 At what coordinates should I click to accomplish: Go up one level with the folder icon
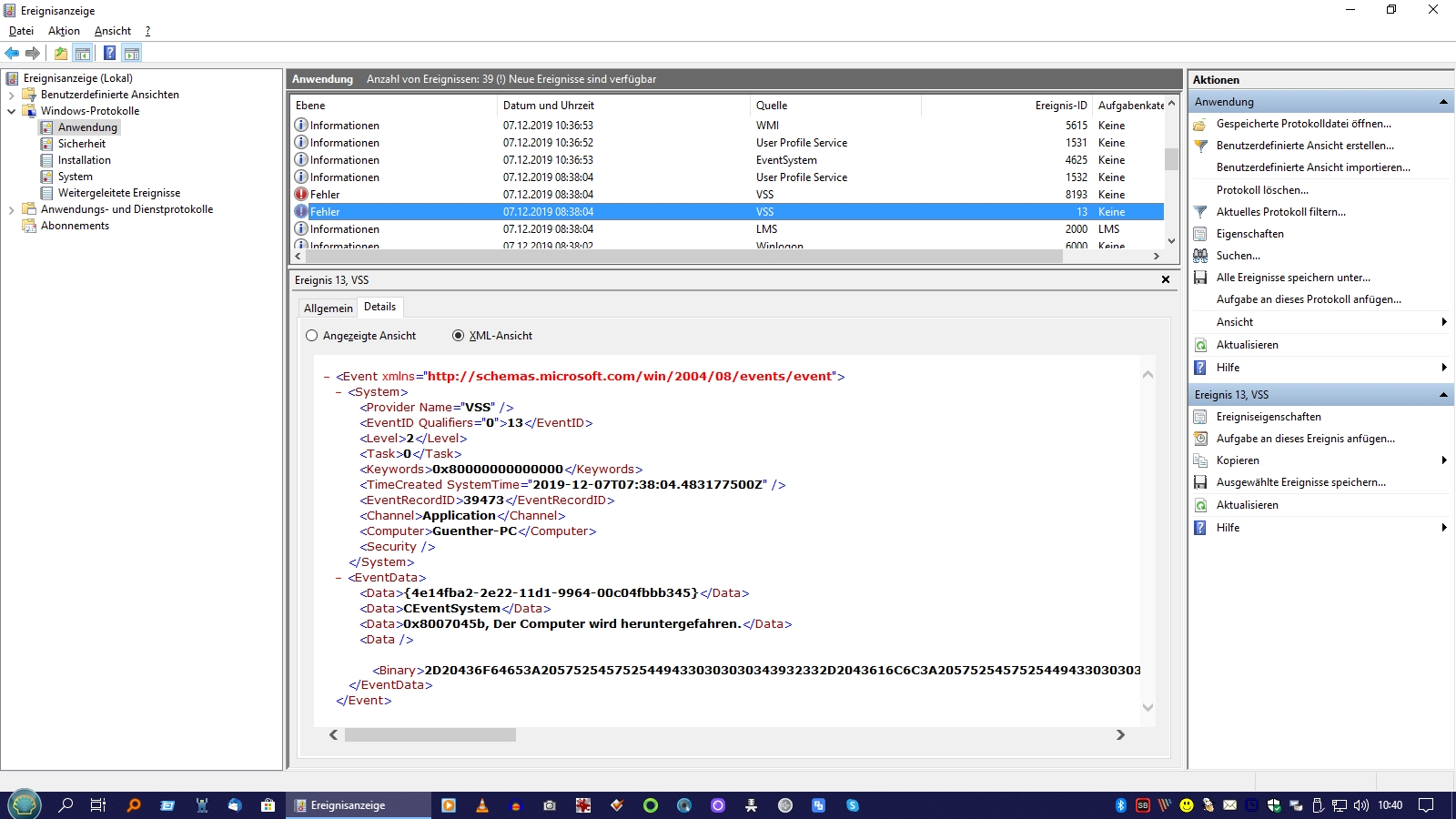coord(61,53)
